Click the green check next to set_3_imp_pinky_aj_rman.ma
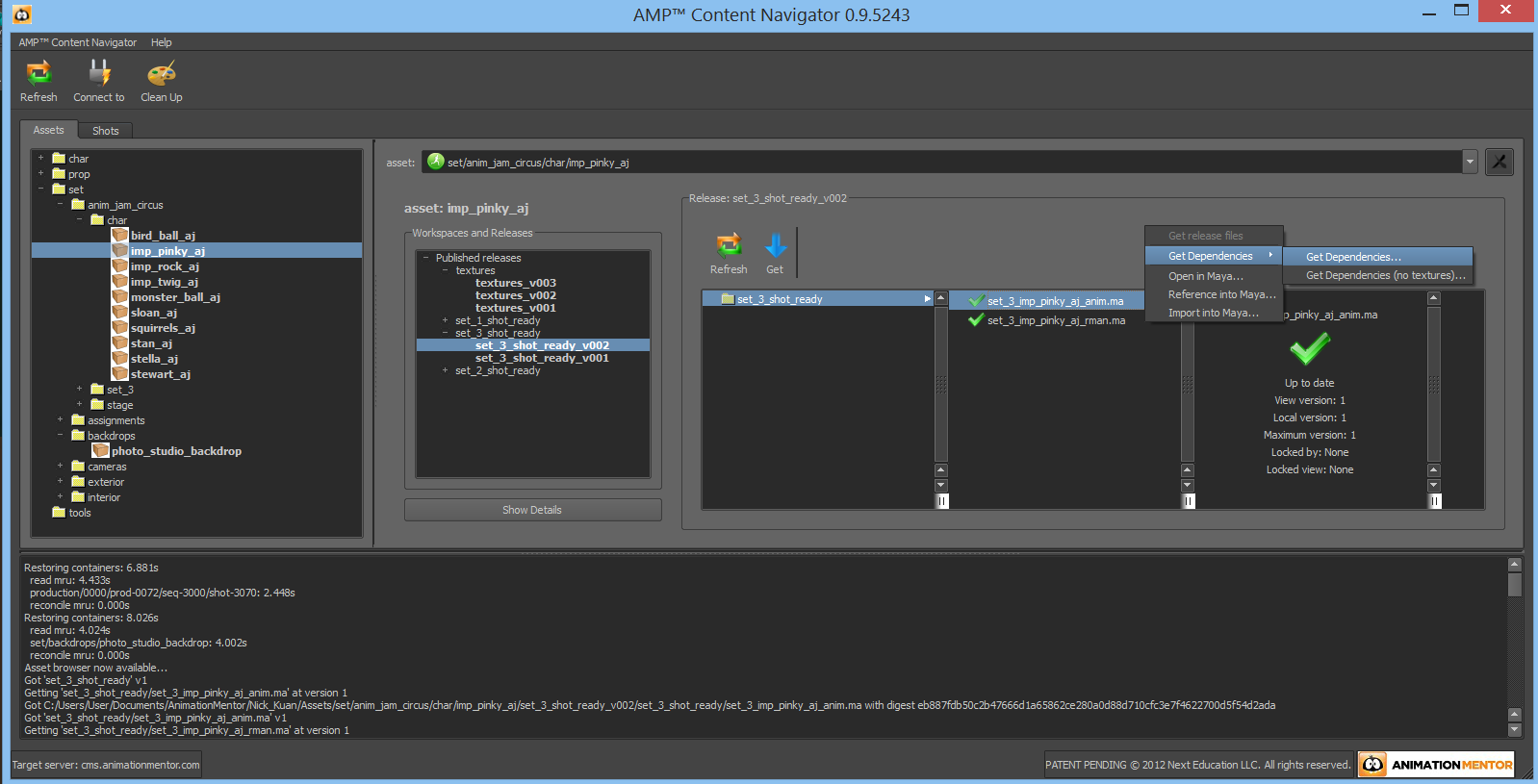The image size is (1538, 784). 976,319
